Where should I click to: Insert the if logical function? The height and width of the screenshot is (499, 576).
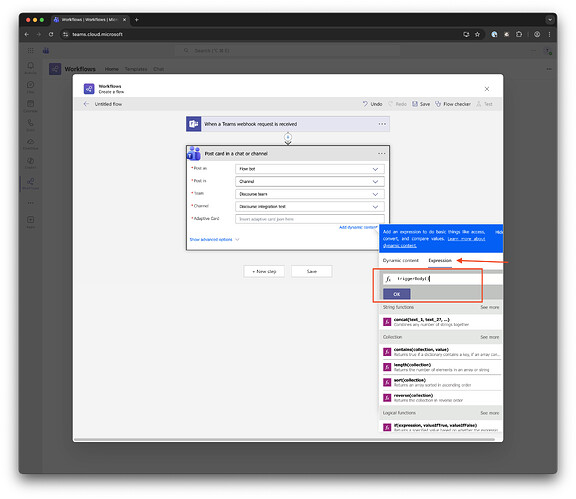[441, 427]
